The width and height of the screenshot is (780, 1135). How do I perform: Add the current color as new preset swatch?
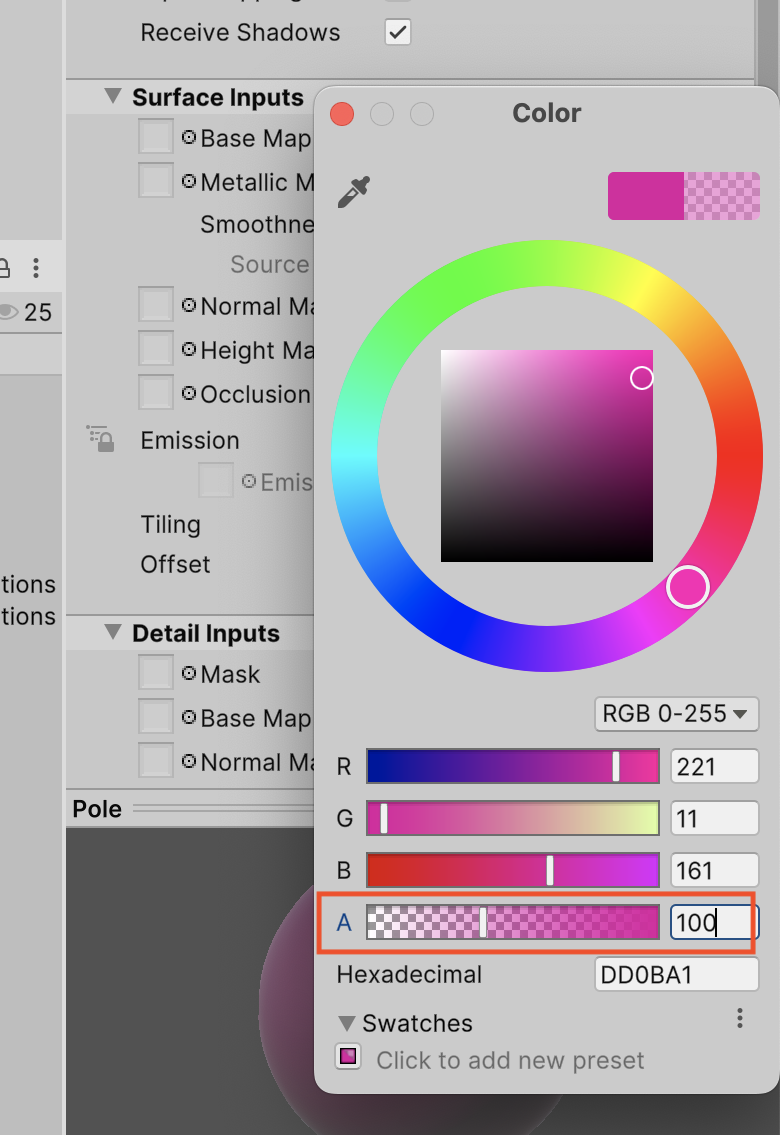[348, 1058]
